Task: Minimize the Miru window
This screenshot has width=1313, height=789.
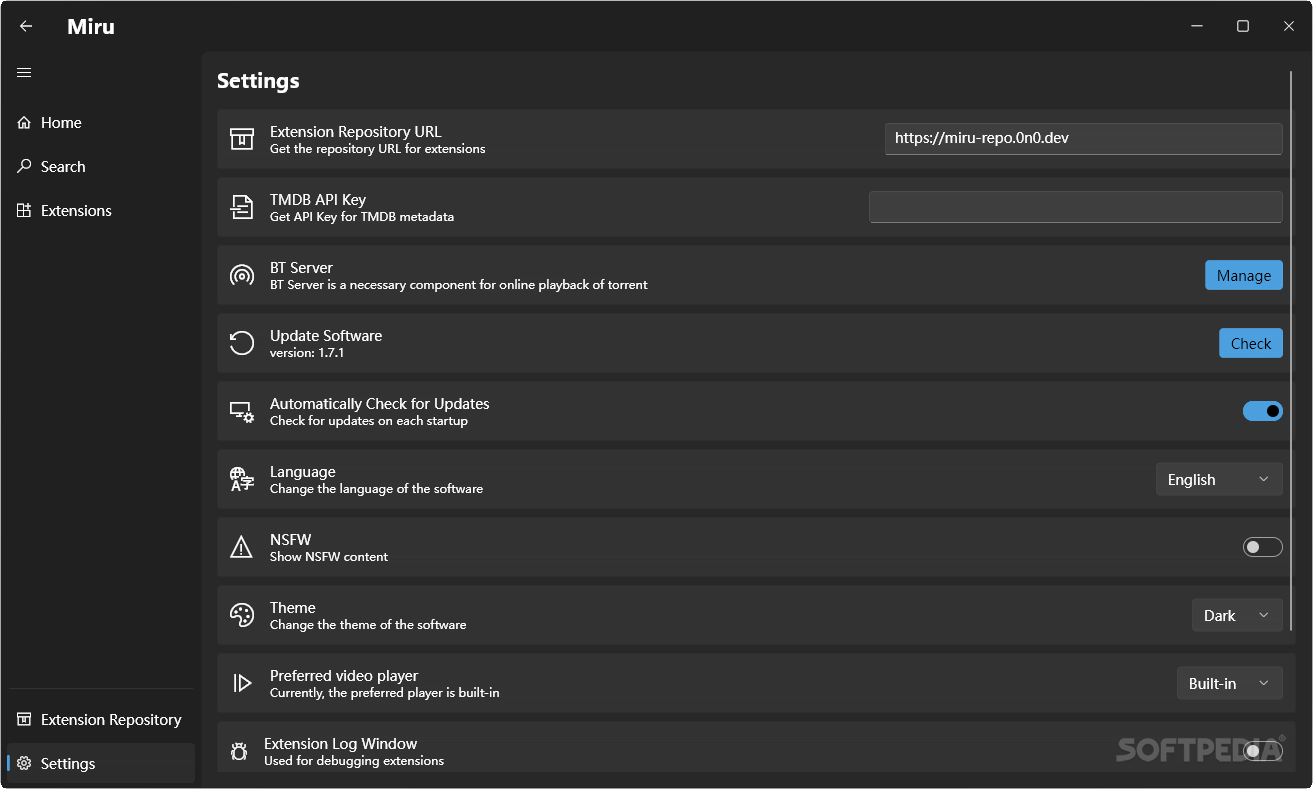Action: coord(1197,26)
